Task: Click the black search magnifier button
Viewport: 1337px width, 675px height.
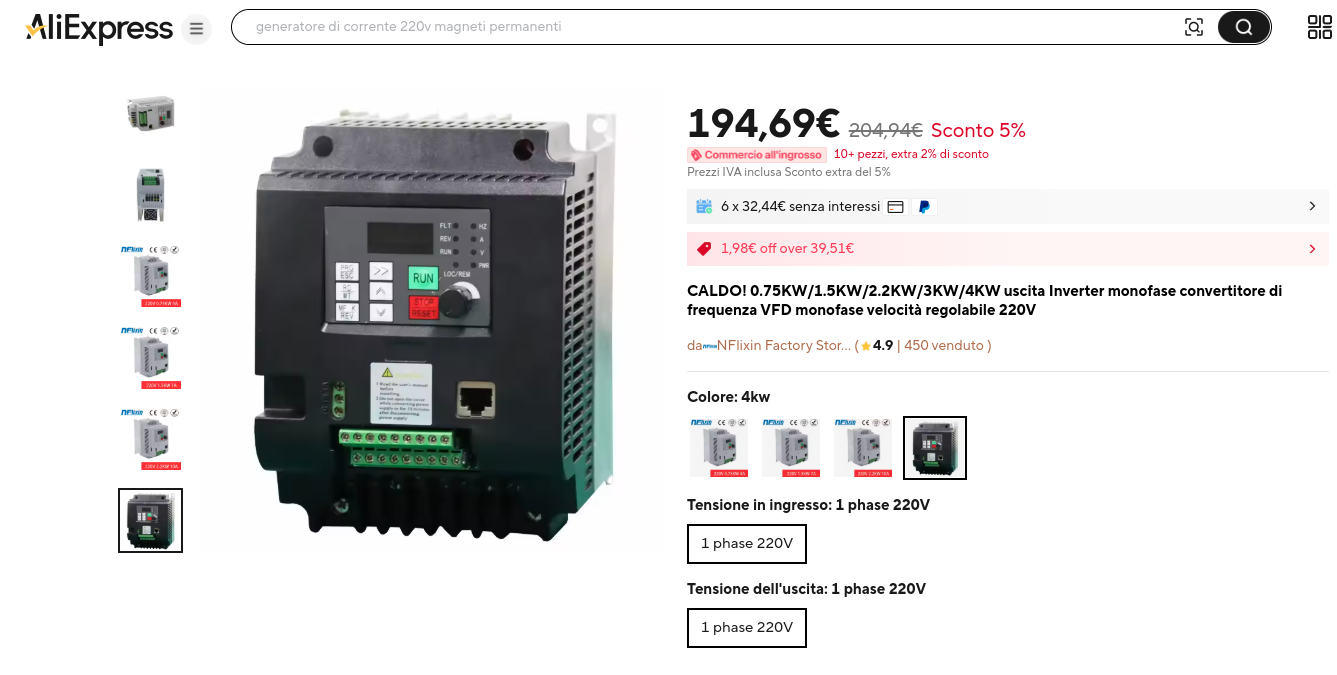Action: click(x=1244, y=27)
